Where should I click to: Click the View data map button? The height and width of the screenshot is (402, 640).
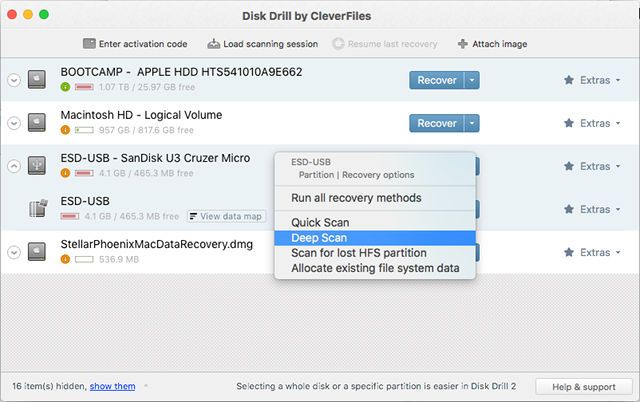[x=226, y=216]
